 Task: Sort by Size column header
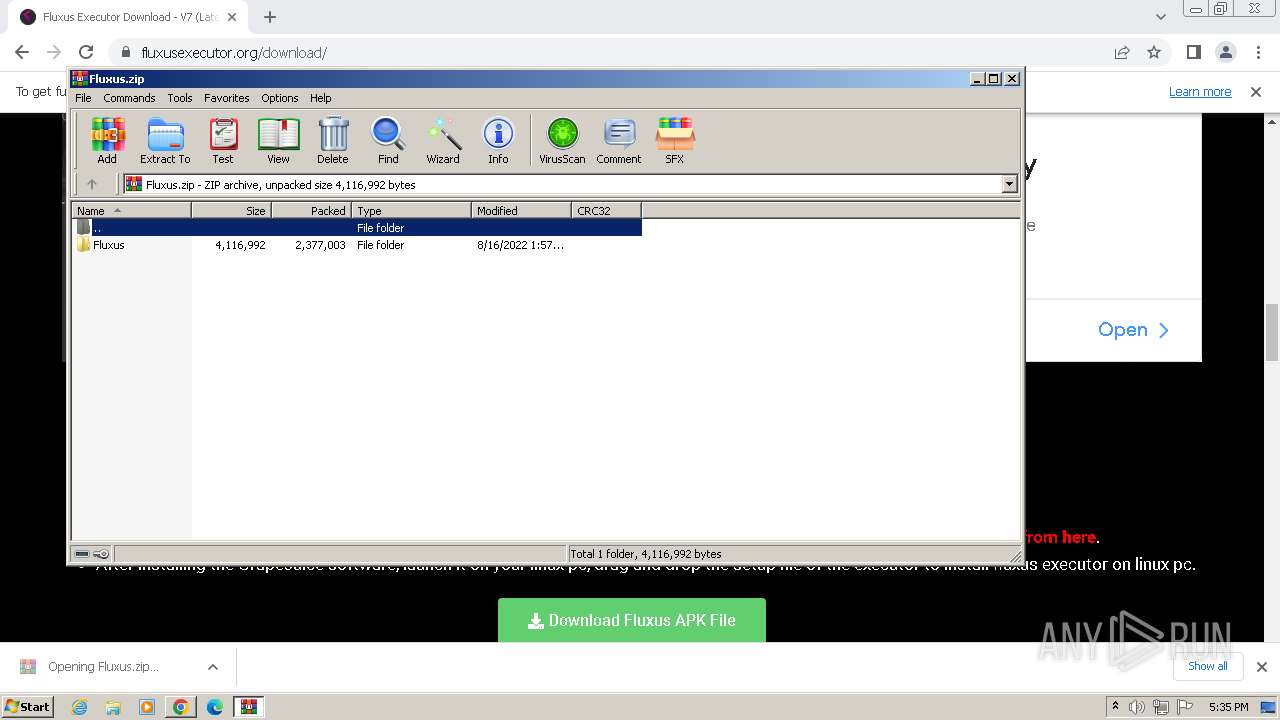click(231, 211)
